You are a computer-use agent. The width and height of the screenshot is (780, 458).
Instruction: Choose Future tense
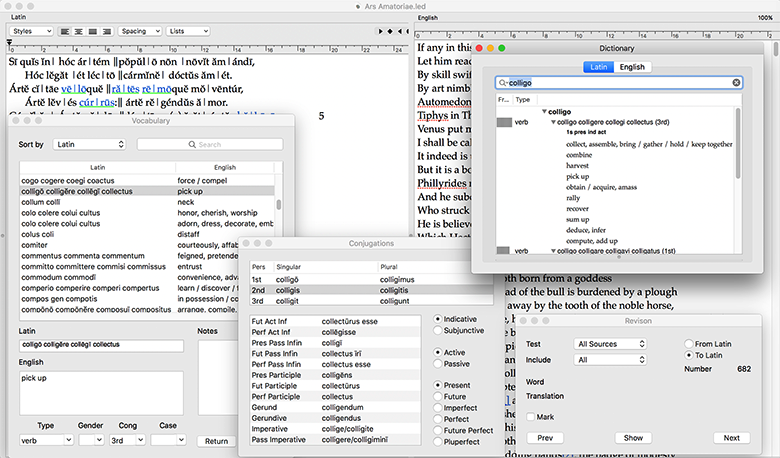coord(438,396)
